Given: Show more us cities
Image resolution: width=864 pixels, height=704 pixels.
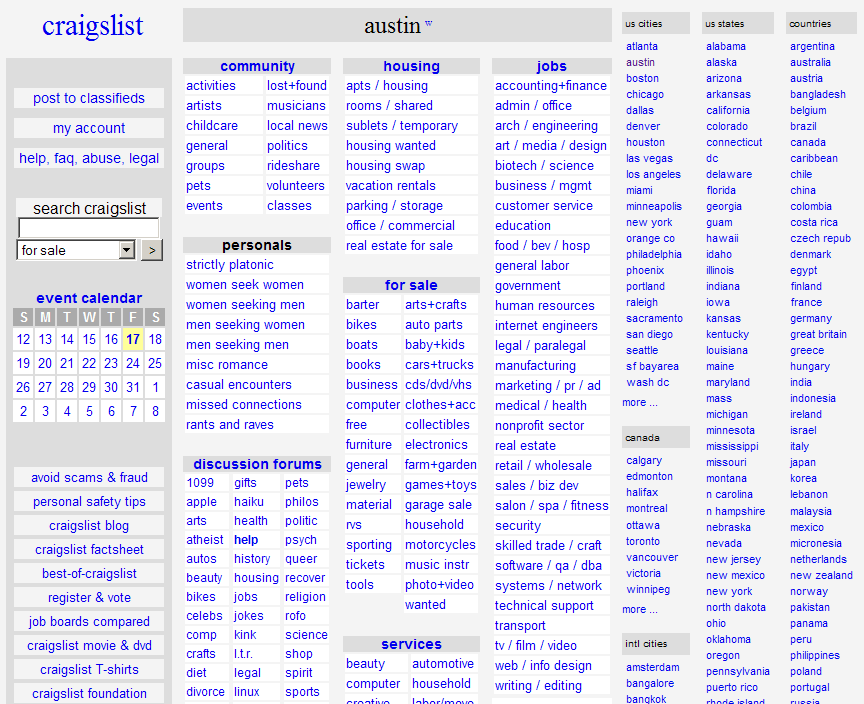Looking at the screenshot, I should pos(639,403).
